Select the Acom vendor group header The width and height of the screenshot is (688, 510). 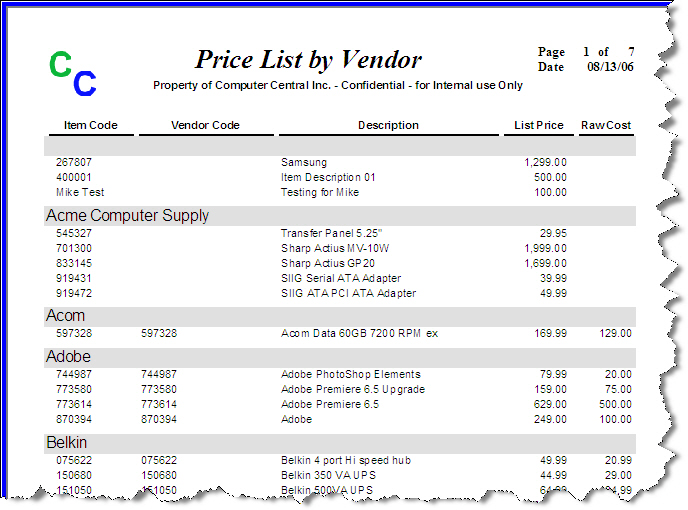[x=66, y=316]
